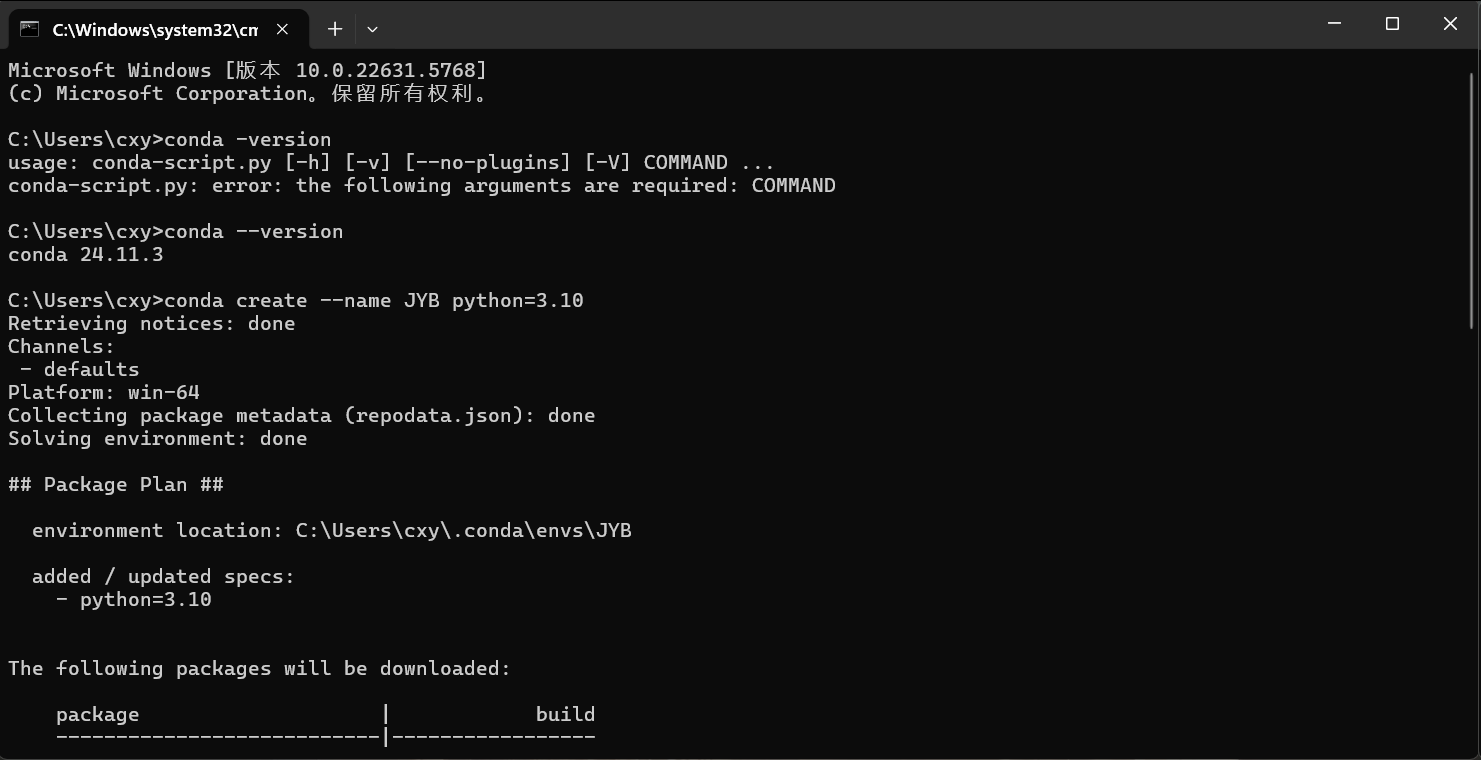Viewport: 1481px width, 760px height.
Task: Open a new tab with the plus button
Action: [335, 29]
